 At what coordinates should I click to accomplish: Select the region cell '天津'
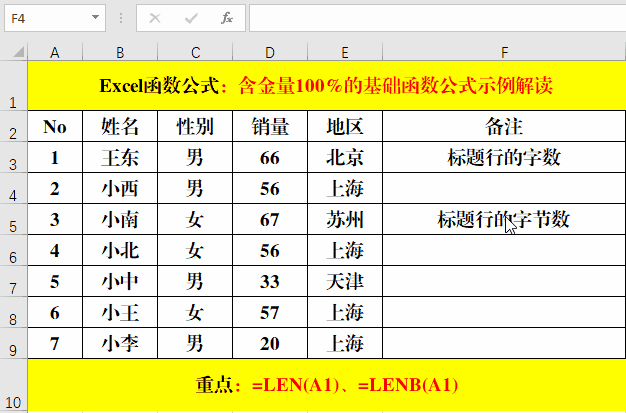pos(345,281)
